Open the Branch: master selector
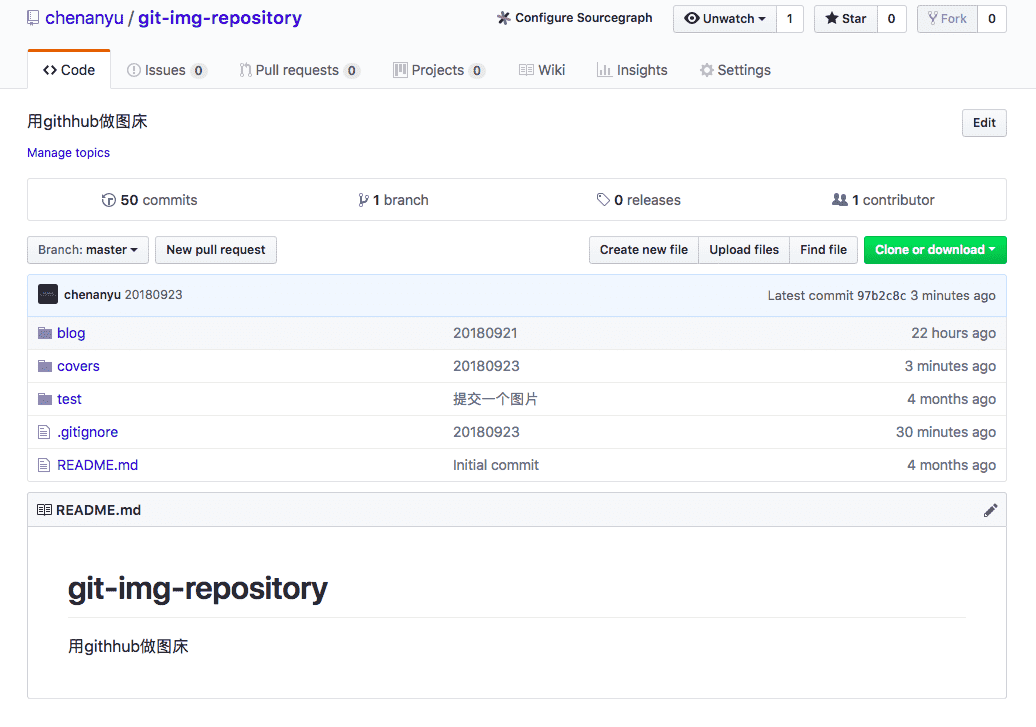This screenshot has width=1036, height=727. (88, 250)
